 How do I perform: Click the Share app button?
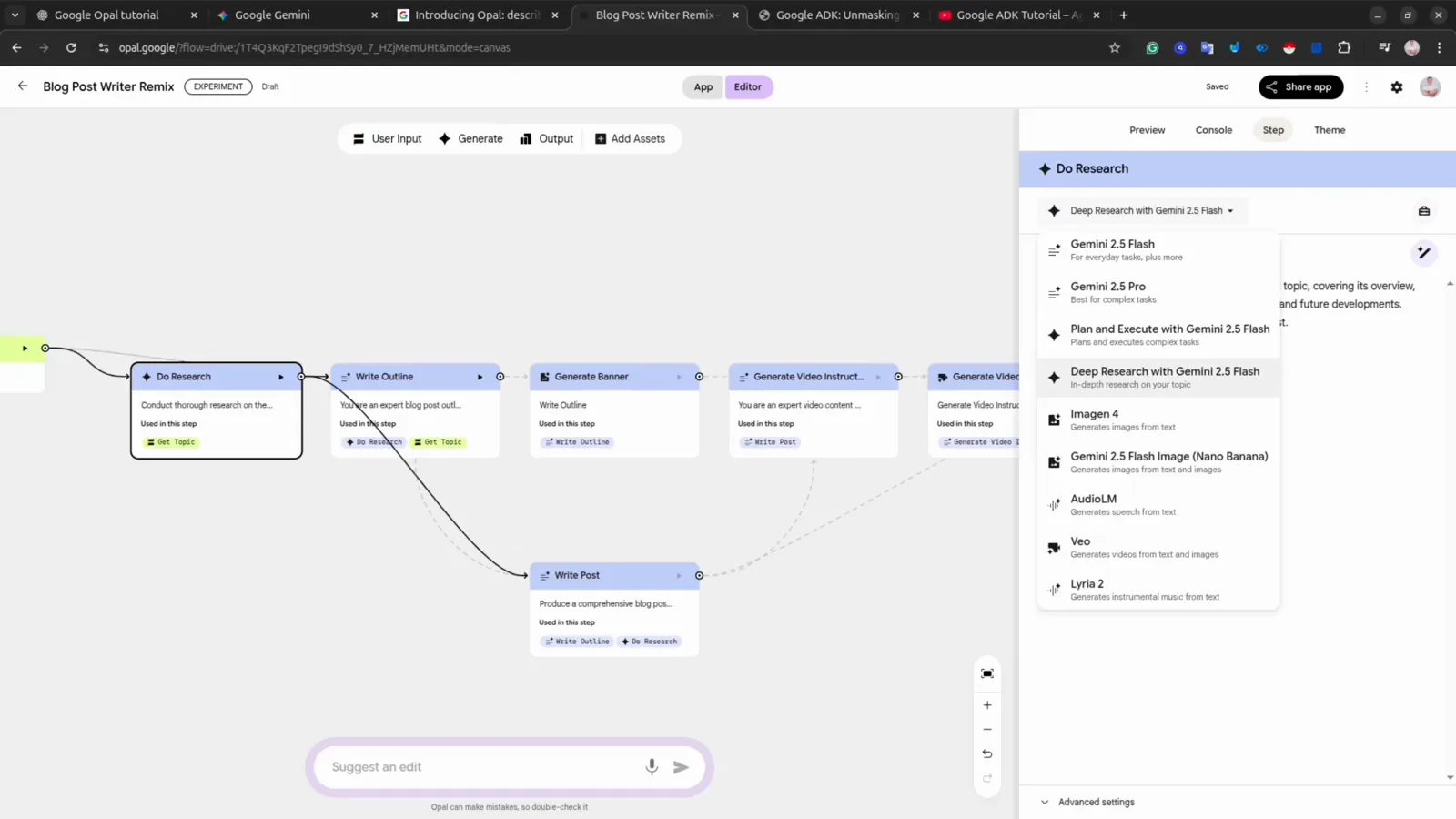pyautogui.click(x=1300, y=87)
